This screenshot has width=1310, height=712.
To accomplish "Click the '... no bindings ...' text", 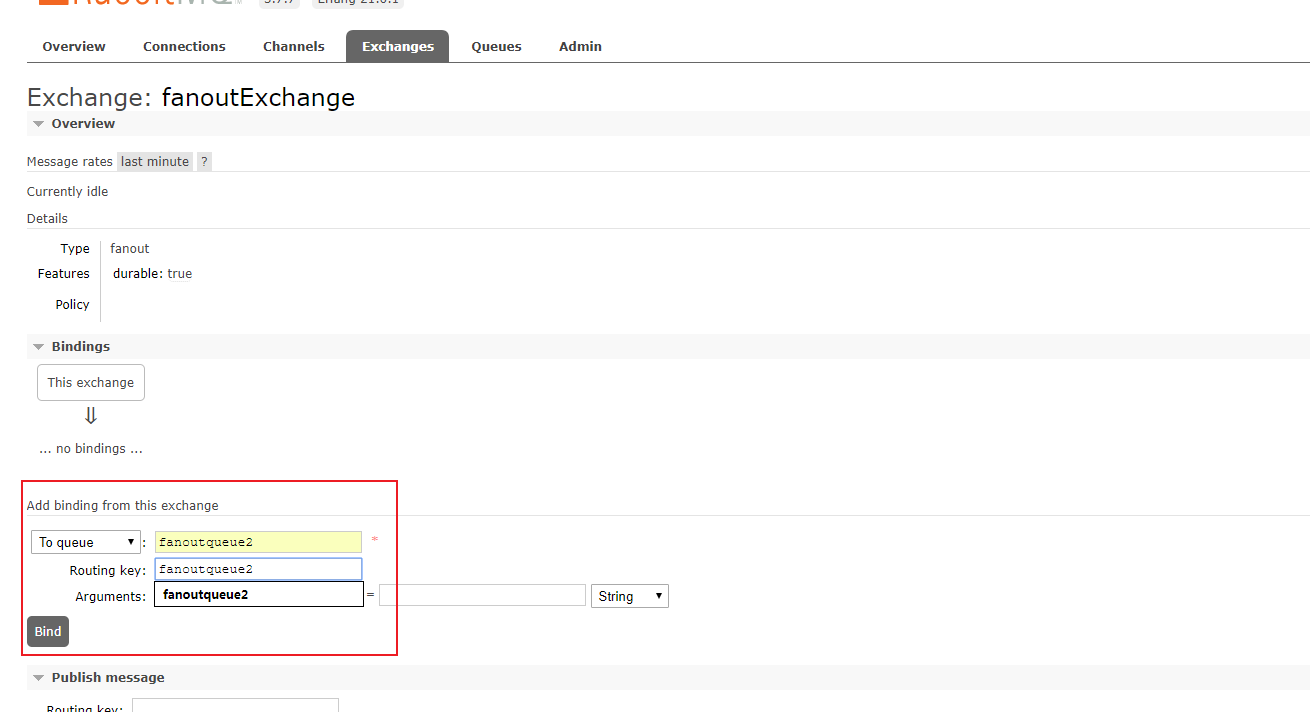I will click(91, 449).
